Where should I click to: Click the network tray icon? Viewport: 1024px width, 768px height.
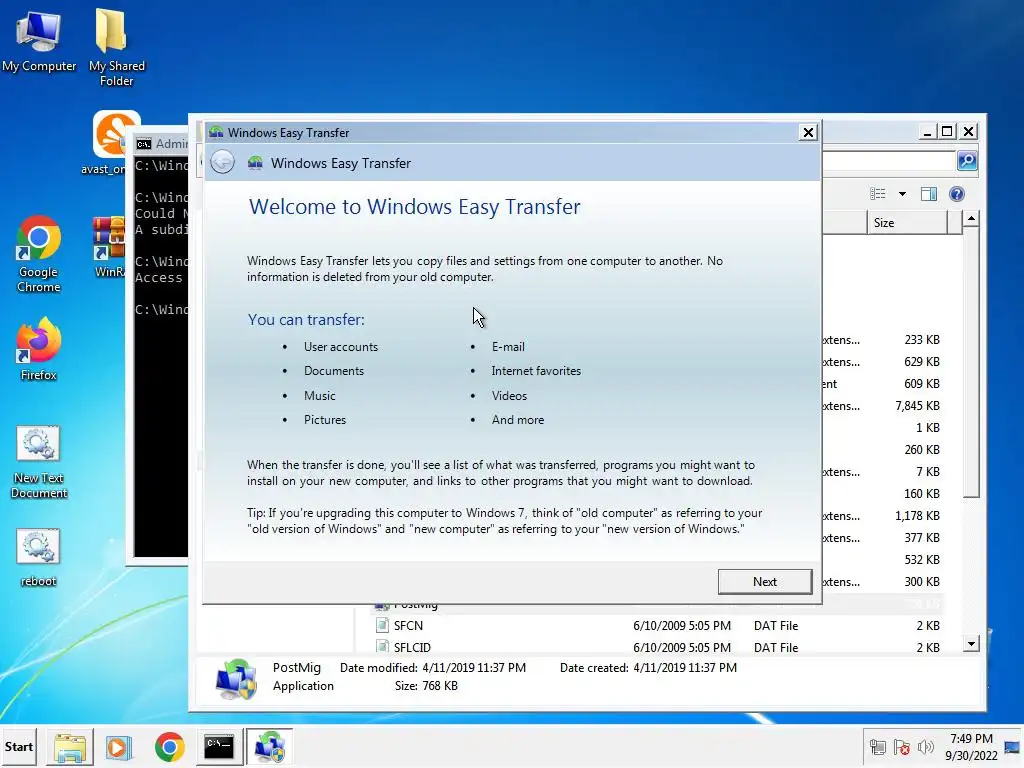[878, 746]
